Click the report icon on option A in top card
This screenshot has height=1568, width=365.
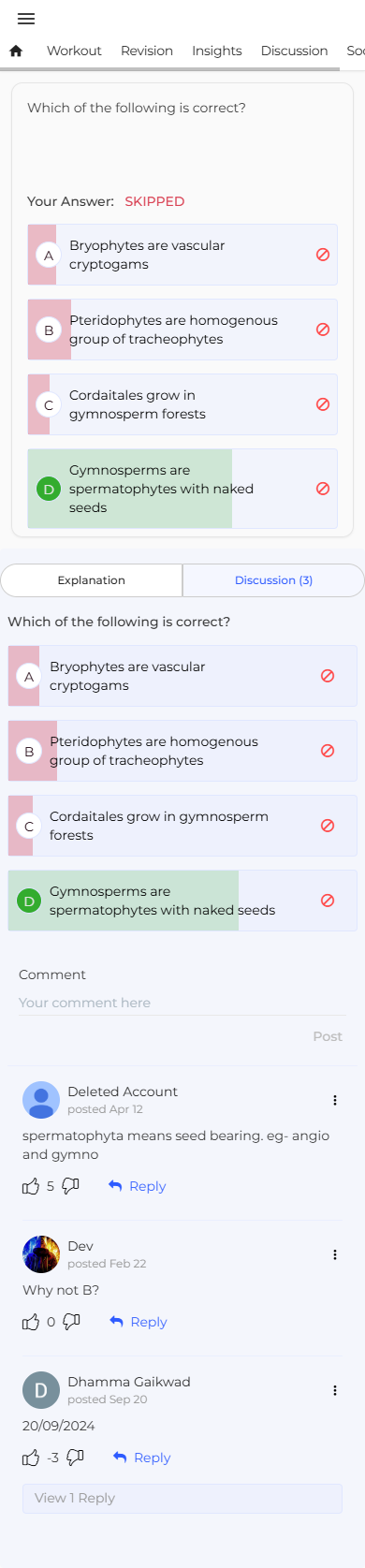click(x=323, y=255)
